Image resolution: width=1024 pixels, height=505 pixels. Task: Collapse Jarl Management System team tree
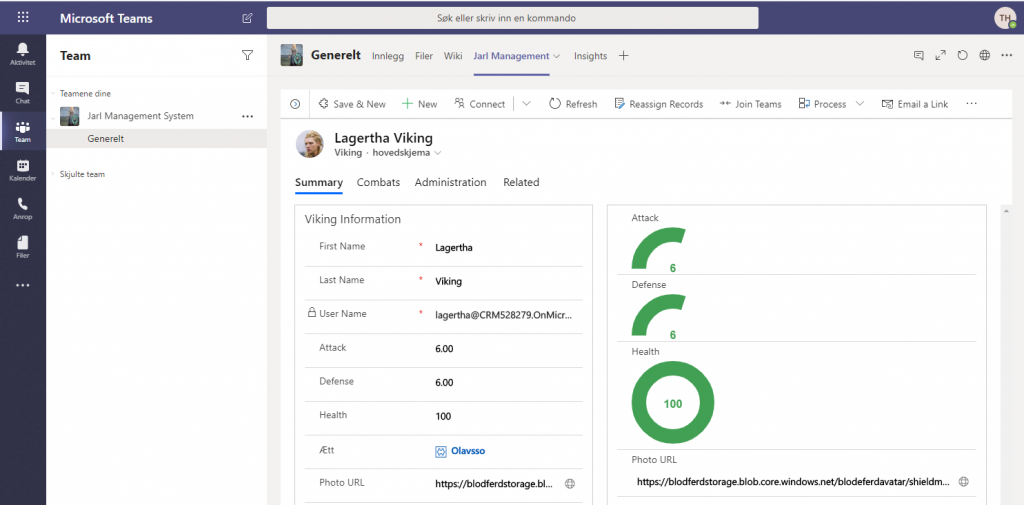[x=54, y=116]
